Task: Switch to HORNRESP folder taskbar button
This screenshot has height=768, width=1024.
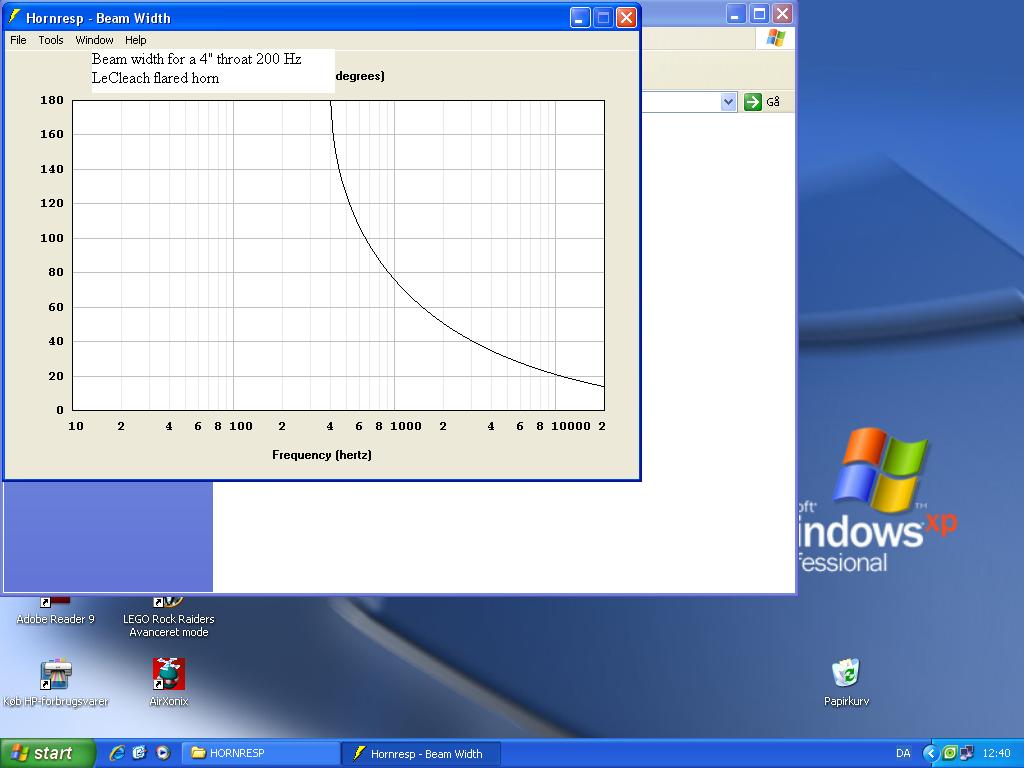Action: click(260, 754)
